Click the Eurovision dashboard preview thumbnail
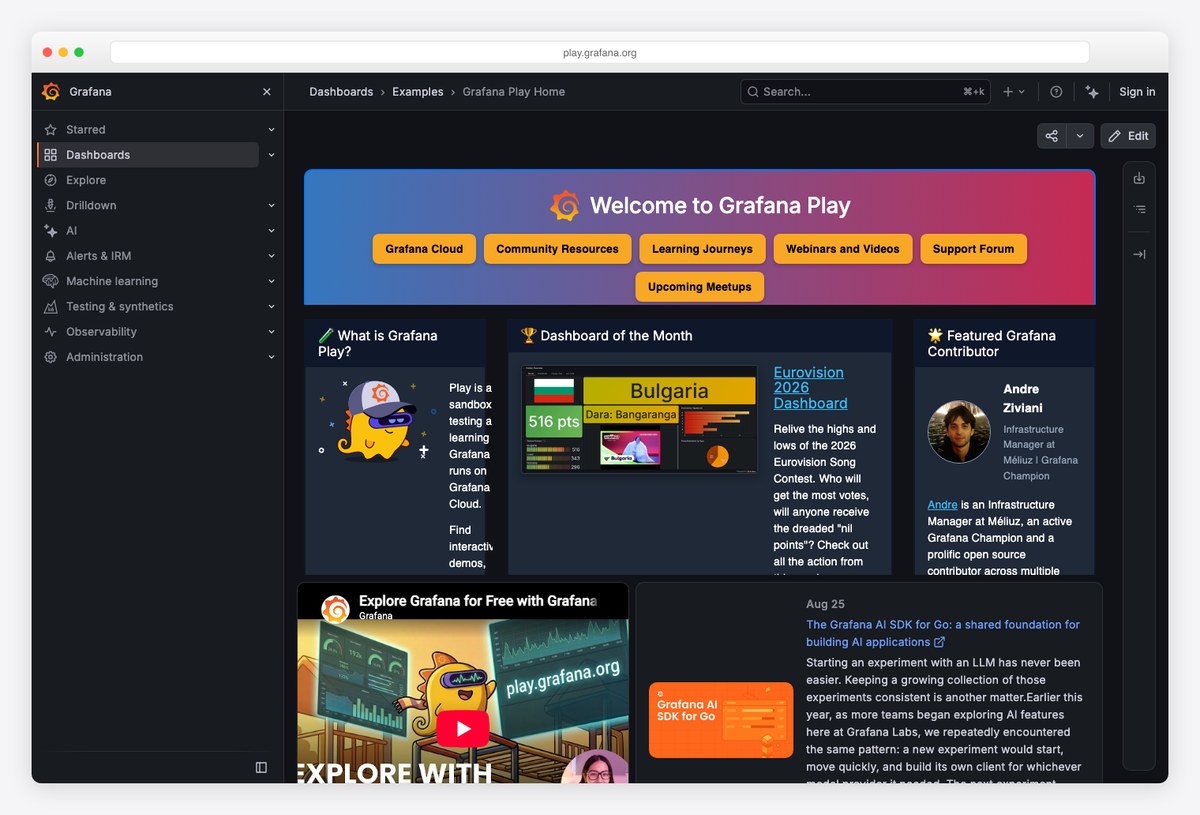 (640, 419)
